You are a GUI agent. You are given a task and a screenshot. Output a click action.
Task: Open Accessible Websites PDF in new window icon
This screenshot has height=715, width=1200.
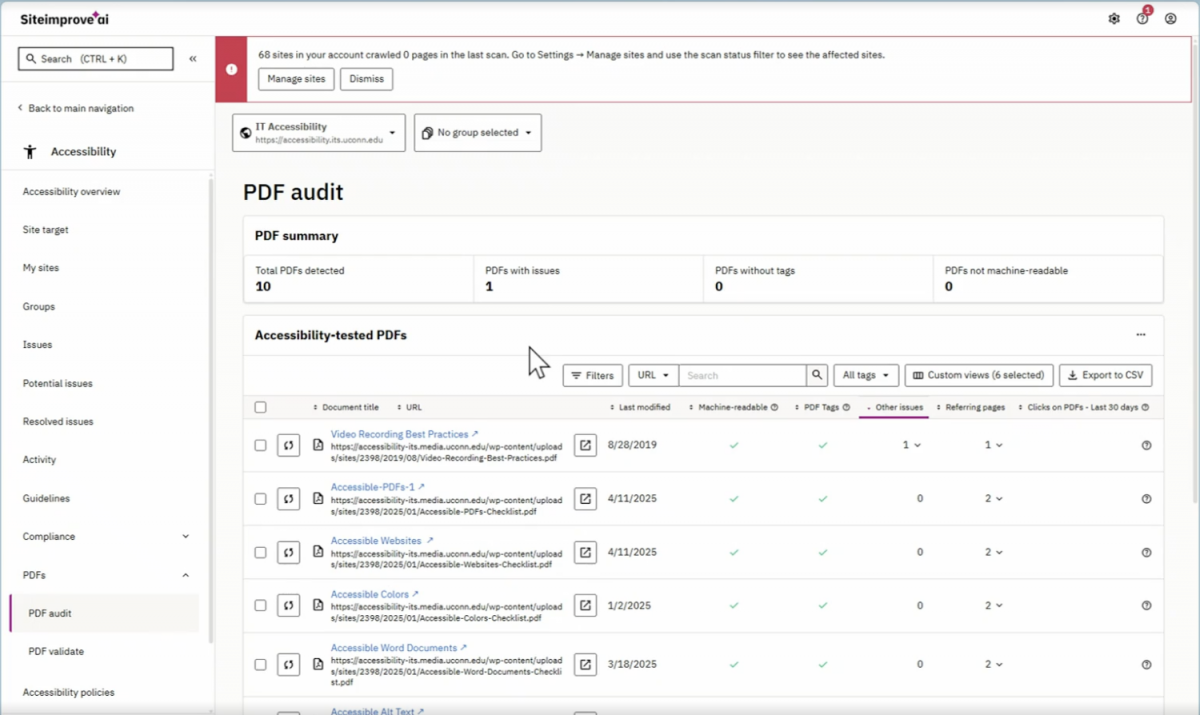[x=585, y=552]
